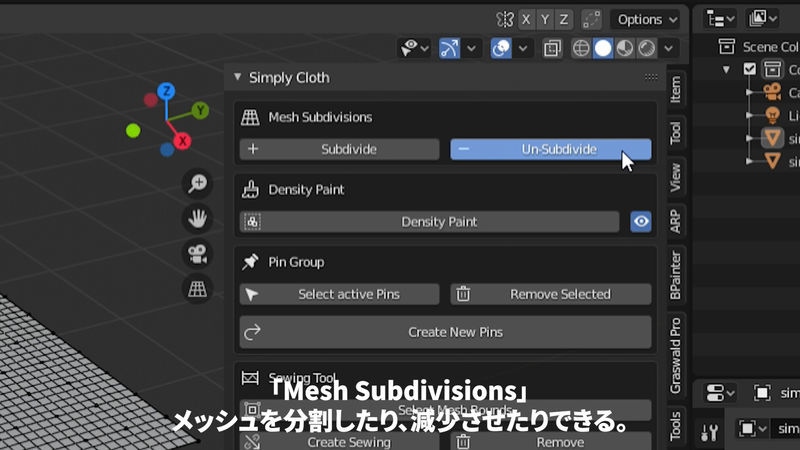The width and height of the screenshot is (800, 450).
Task: Click the negative Z blue gizmo dot
Action: (x=167, y=149)
